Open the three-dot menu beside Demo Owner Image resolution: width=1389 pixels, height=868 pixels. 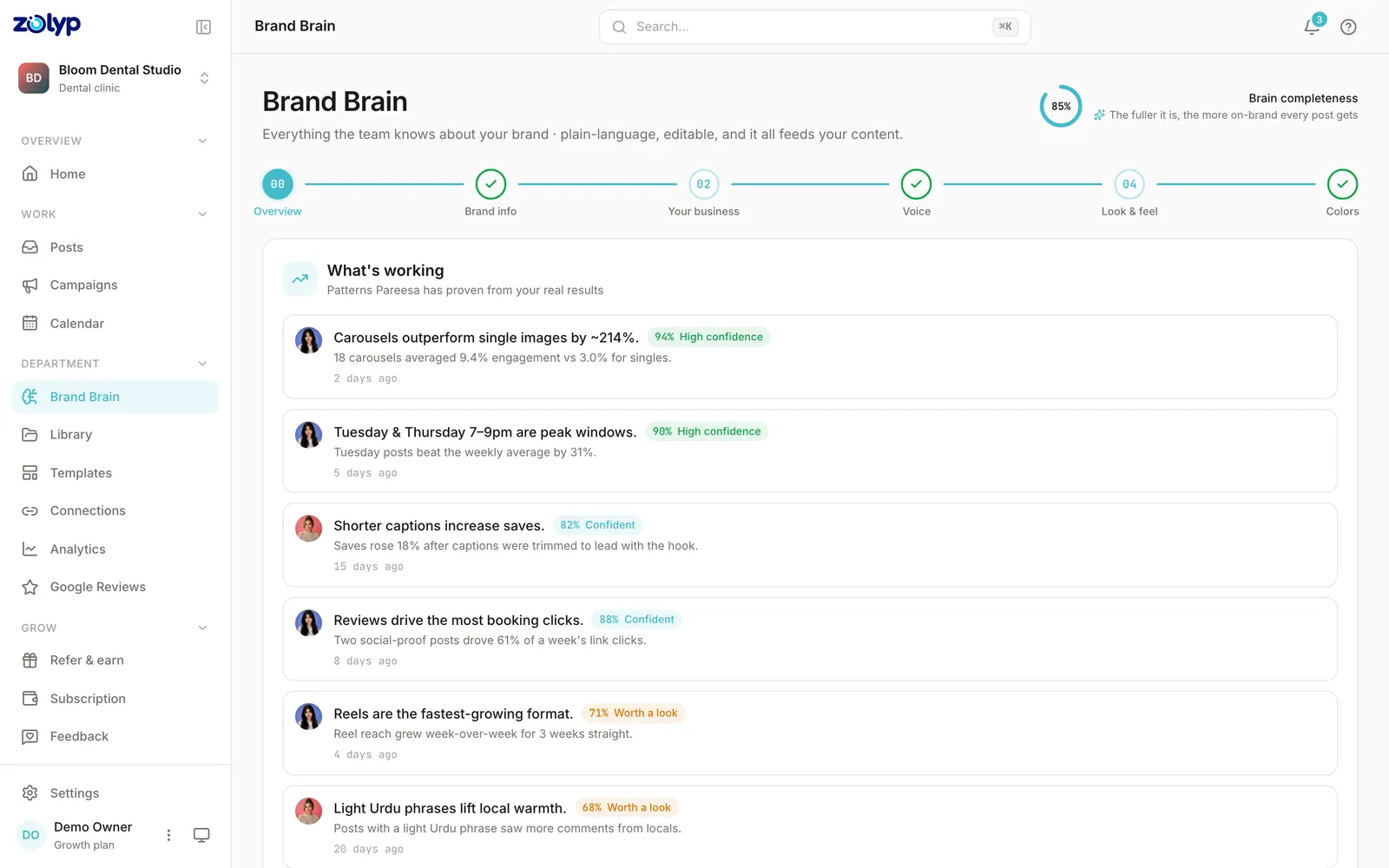click(x=168, y=835)
